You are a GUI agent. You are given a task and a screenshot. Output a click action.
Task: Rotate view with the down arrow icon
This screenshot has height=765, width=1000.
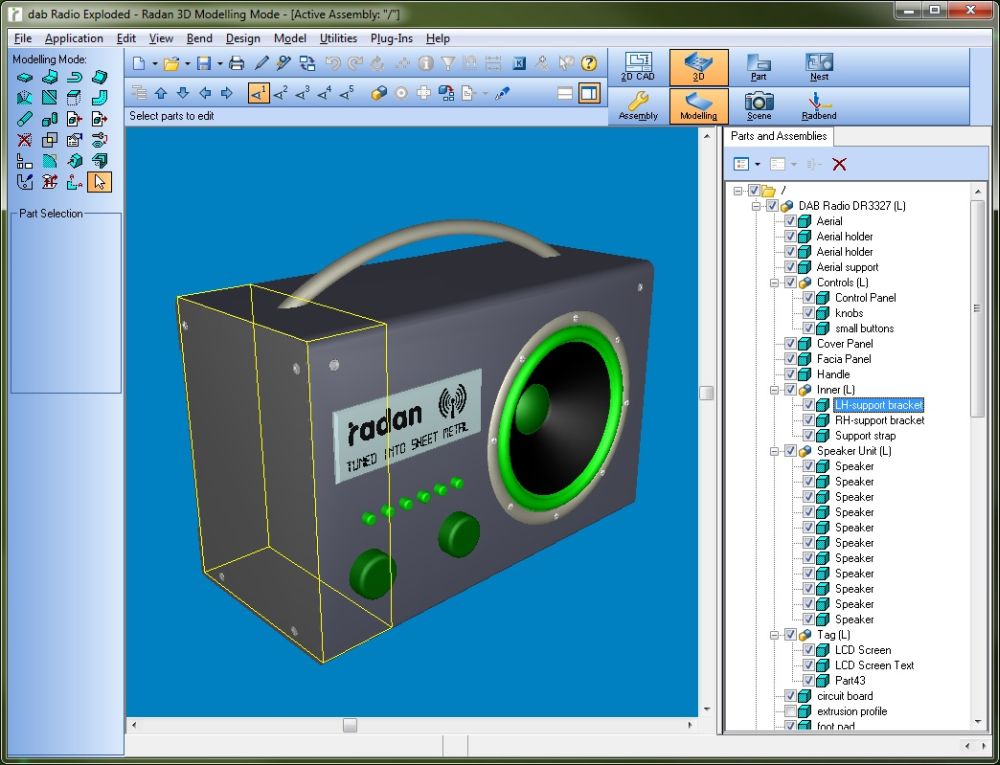click(182, 93)
